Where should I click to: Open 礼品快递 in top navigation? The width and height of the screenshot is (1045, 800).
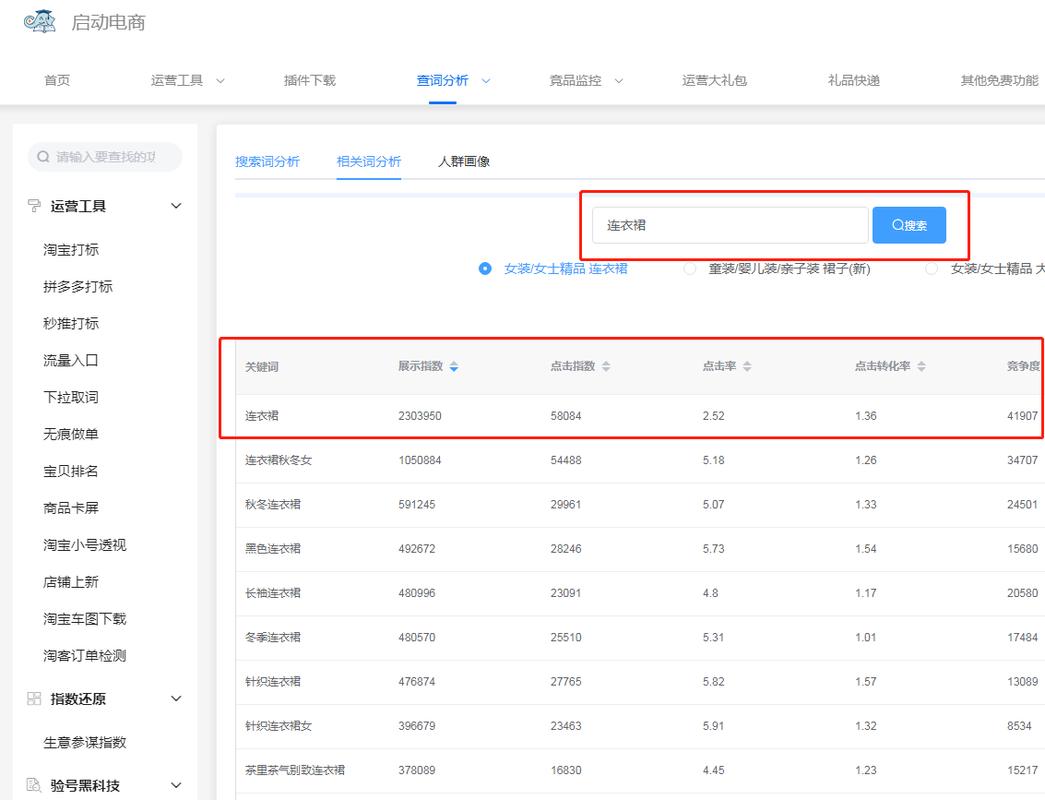pos(854,81)
